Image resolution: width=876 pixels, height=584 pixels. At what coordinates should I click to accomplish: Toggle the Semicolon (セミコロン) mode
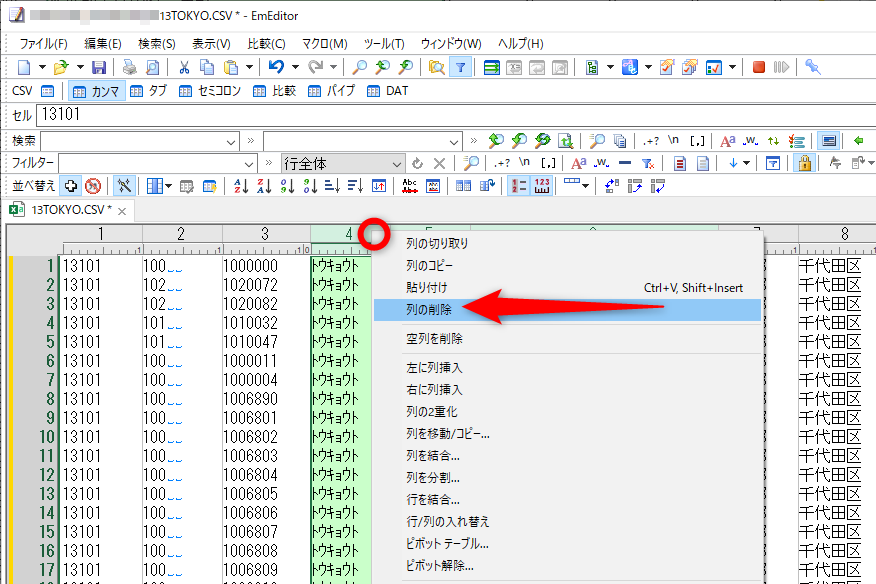click(210, 91)
